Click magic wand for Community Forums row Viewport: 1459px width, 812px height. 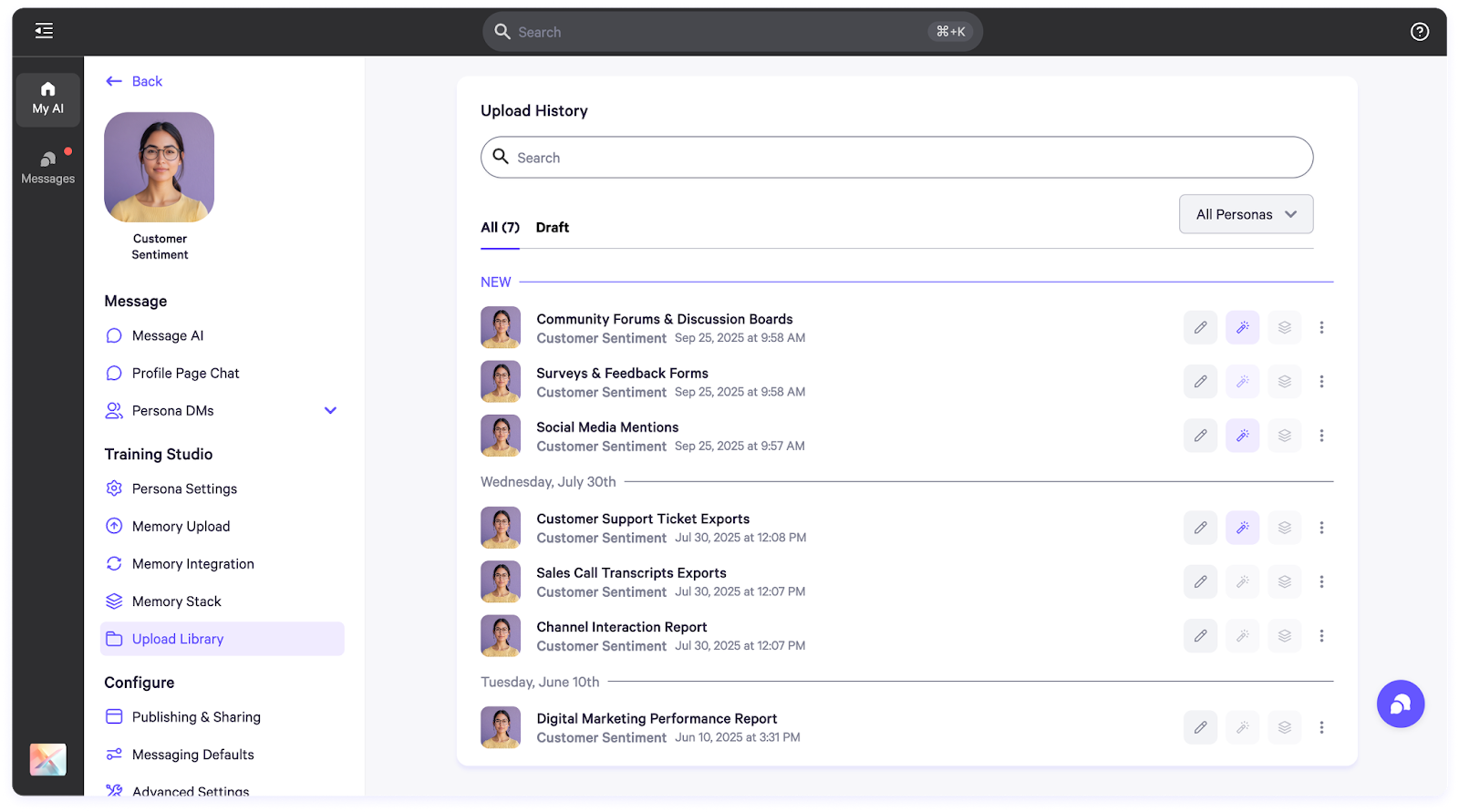(x=1242, y=327)
